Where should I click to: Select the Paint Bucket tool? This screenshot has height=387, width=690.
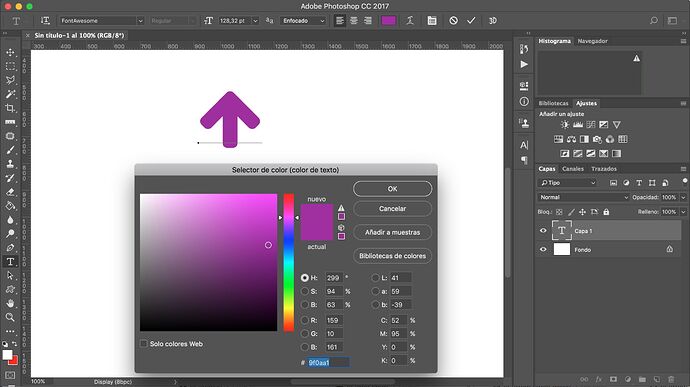click(10, 206)
